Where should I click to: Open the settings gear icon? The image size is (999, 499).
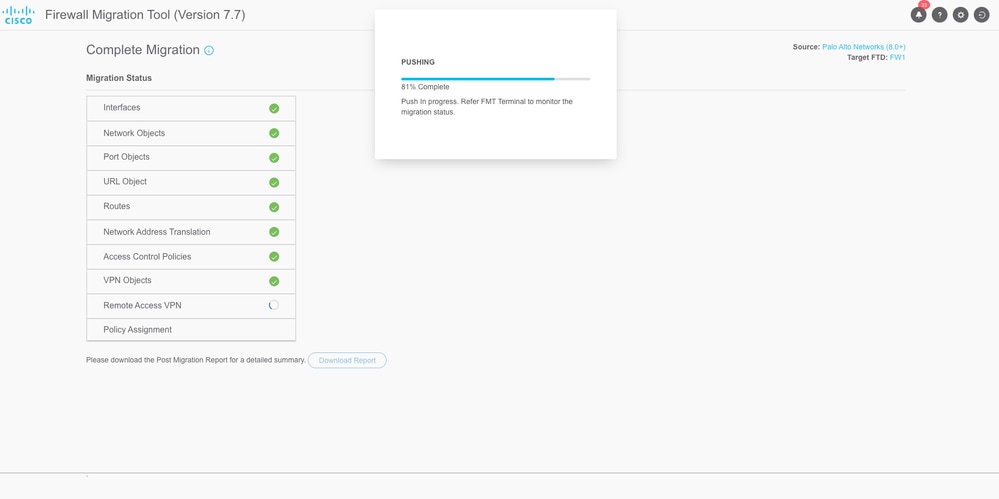point(960,15)
